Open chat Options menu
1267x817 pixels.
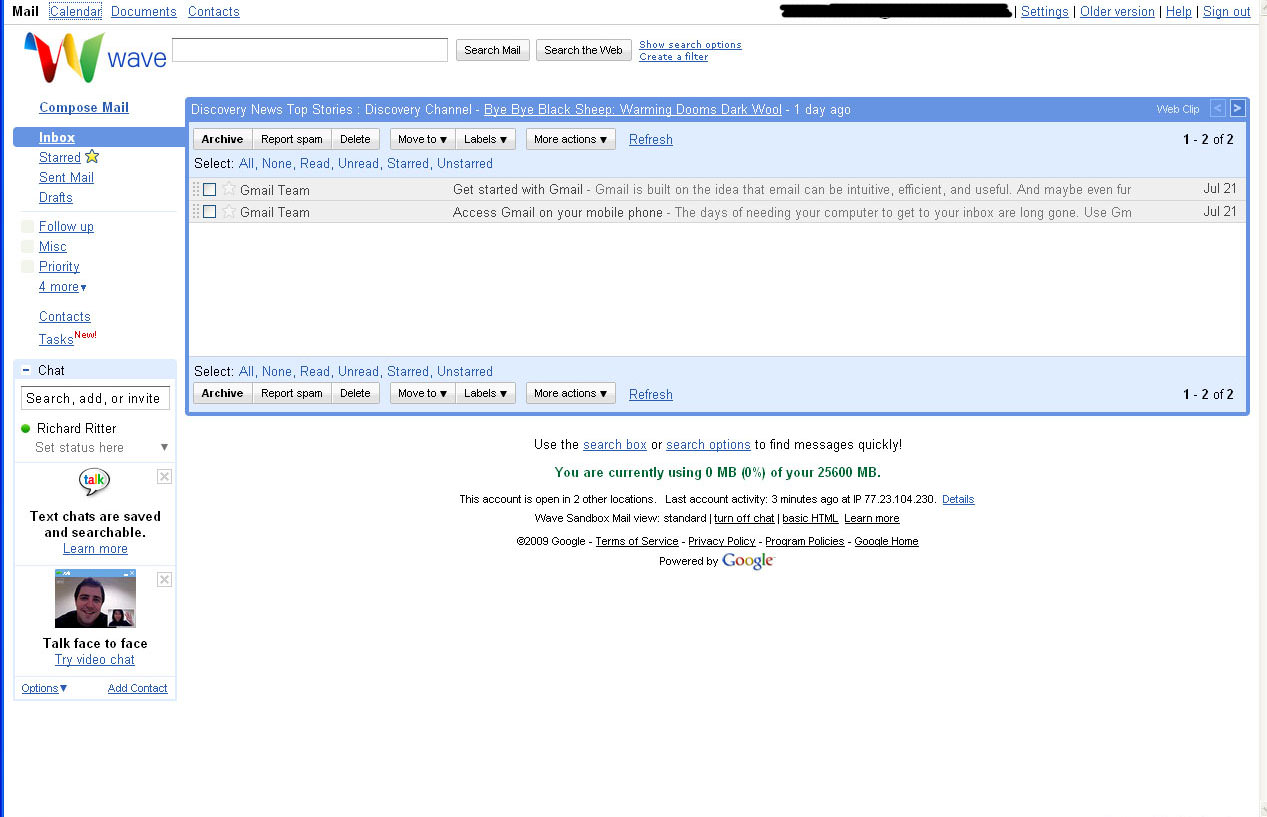[44, 688]
